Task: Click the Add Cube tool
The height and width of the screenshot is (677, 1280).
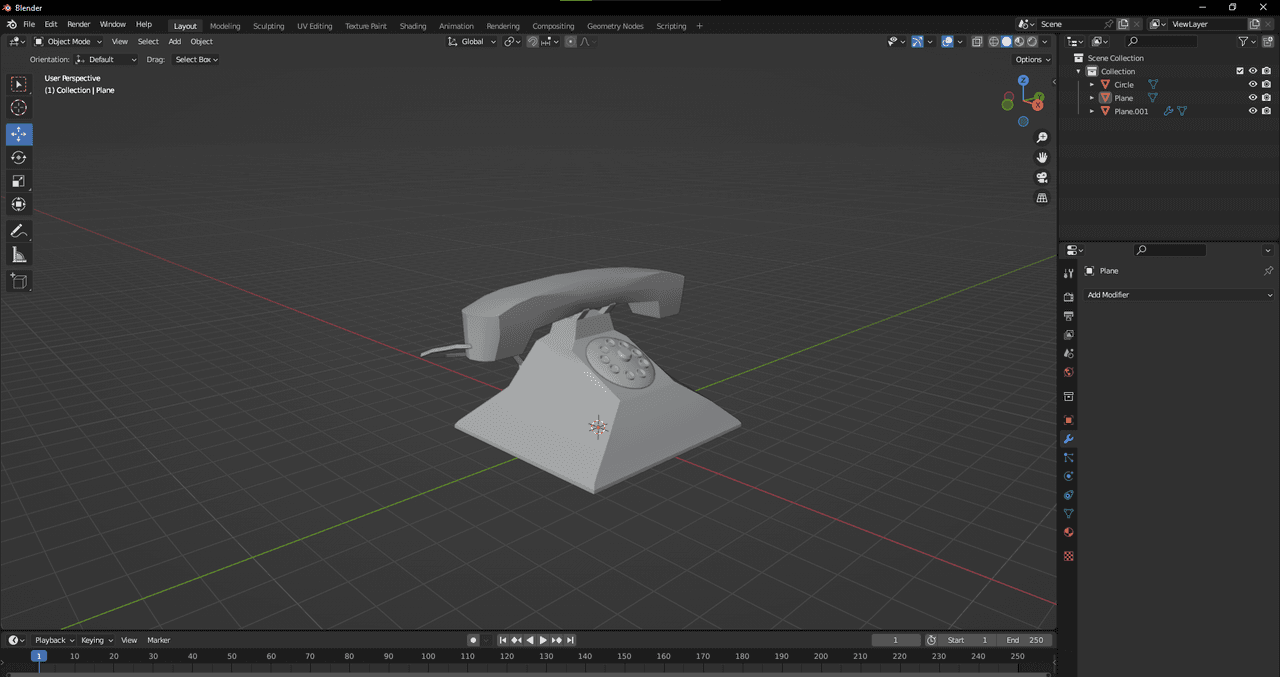Action: 19,281
